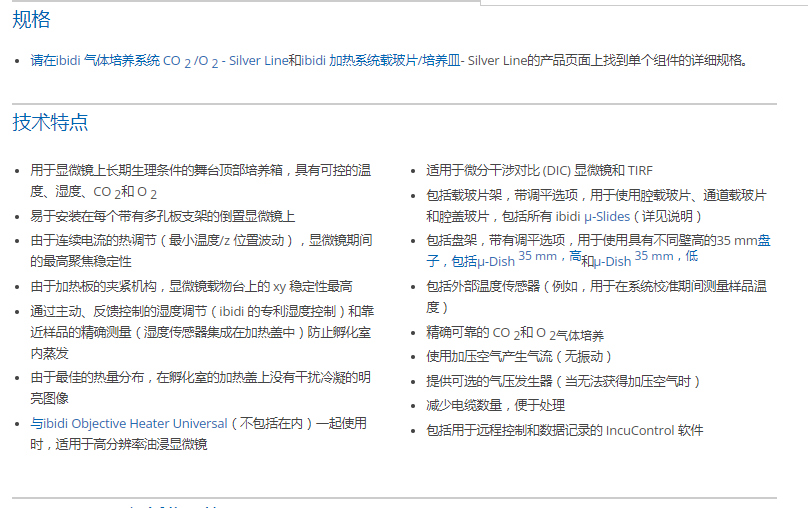
Task: Open the ibidi 加热系统载玻片/培养皿 link
Action: (380, 61)
